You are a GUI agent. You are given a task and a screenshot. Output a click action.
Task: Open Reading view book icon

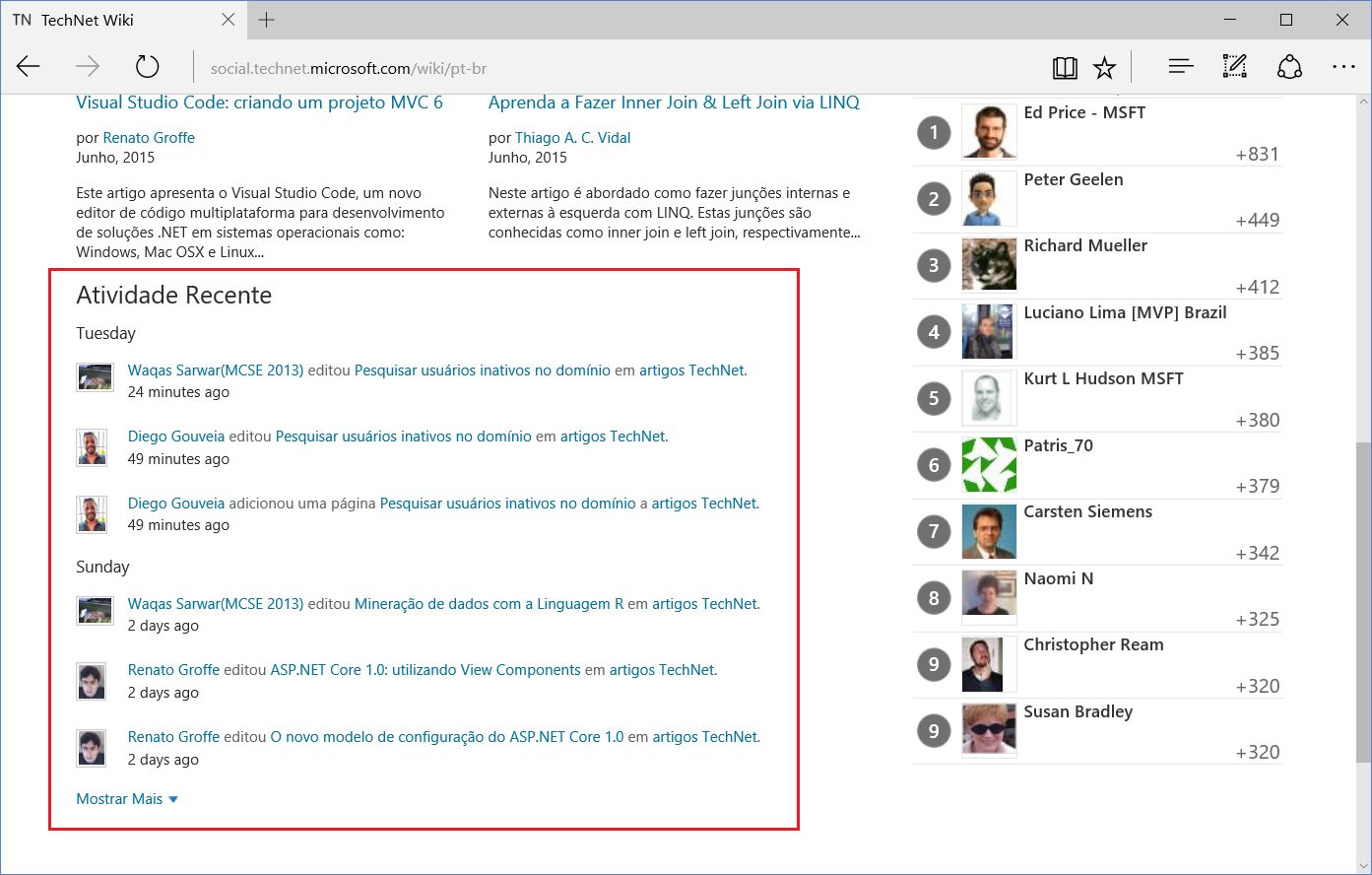1065,68
